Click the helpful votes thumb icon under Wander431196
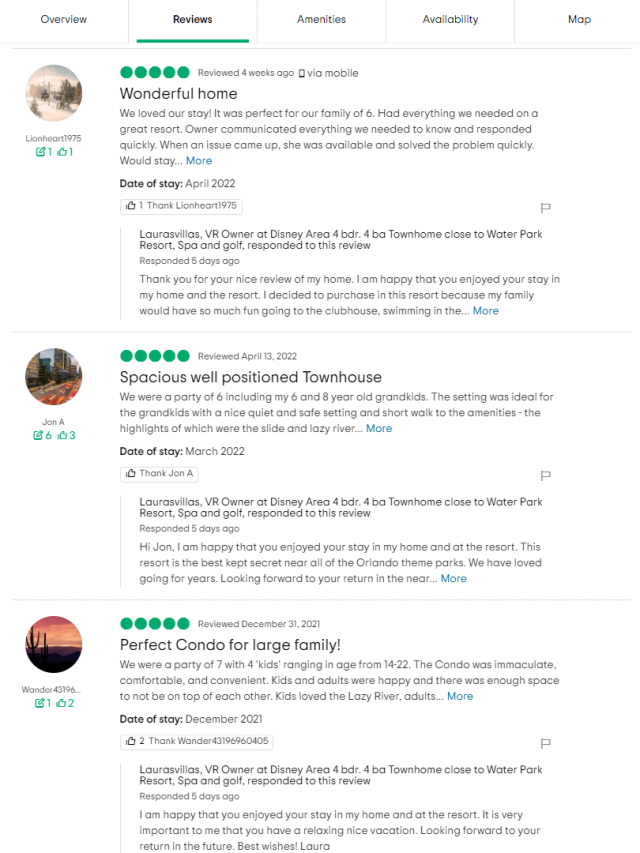This screenshot has width=640, height=853. pos(63,703)
